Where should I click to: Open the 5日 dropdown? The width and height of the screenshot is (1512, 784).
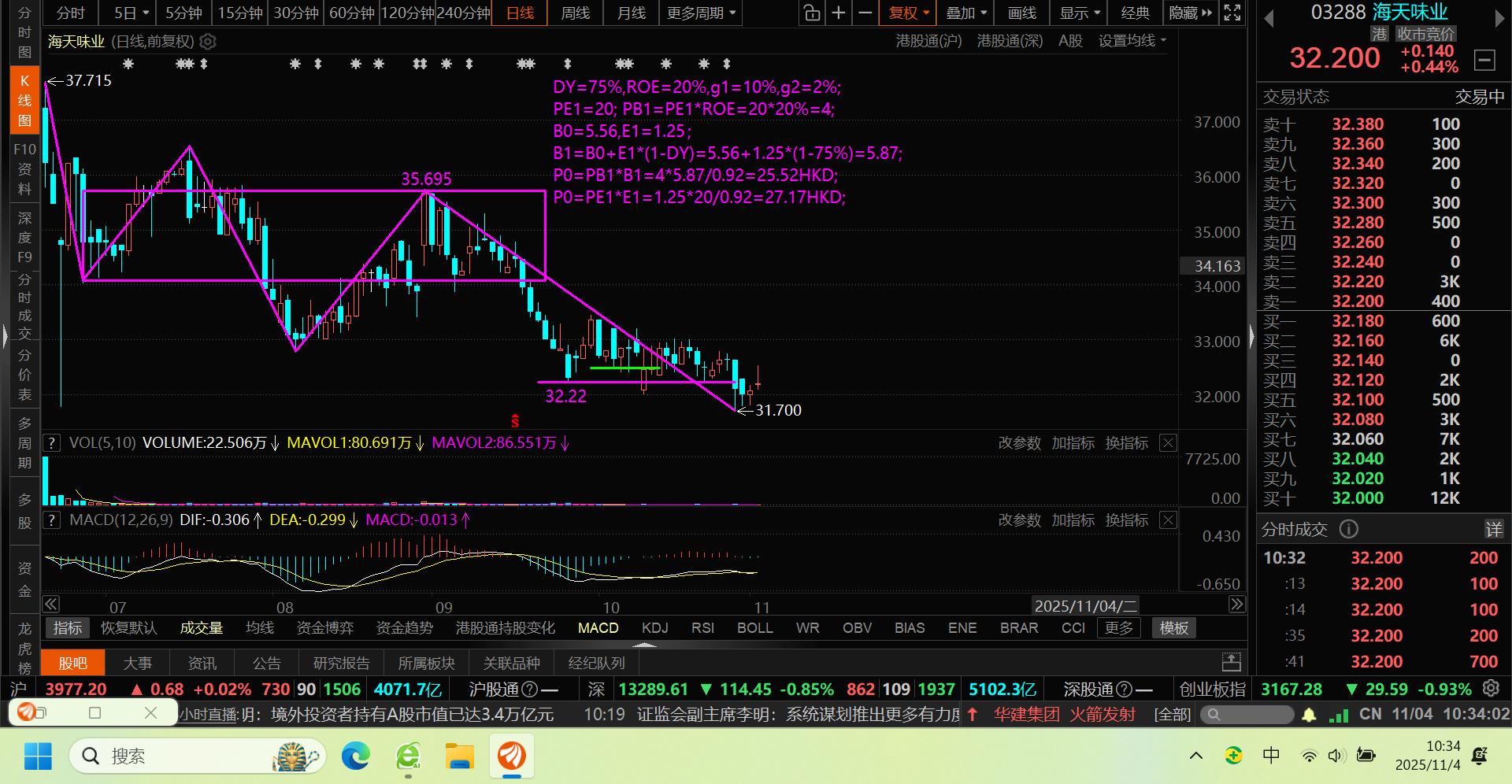point(132,13)
